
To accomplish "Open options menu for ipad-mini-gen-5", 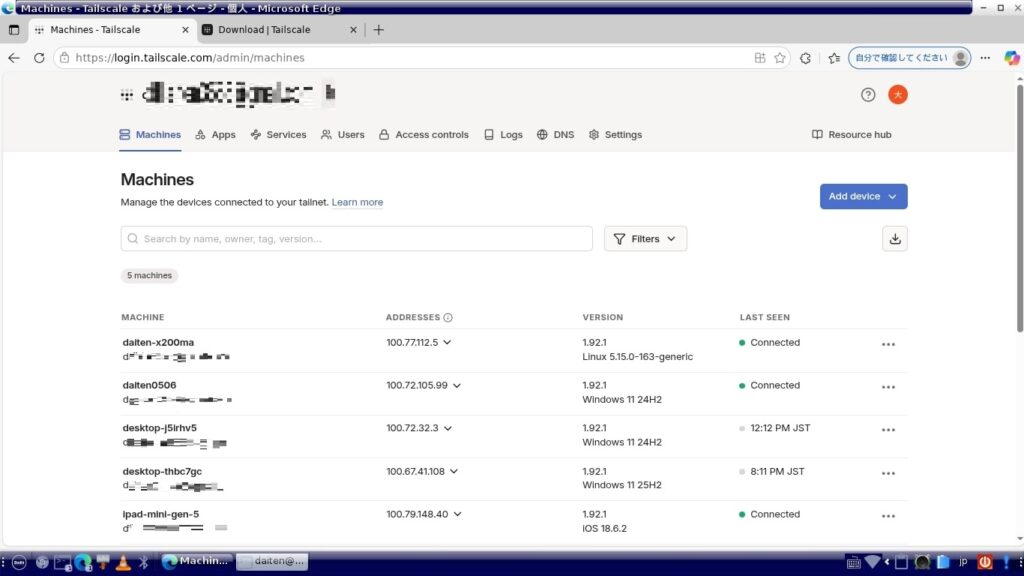I will coord(888,517).
